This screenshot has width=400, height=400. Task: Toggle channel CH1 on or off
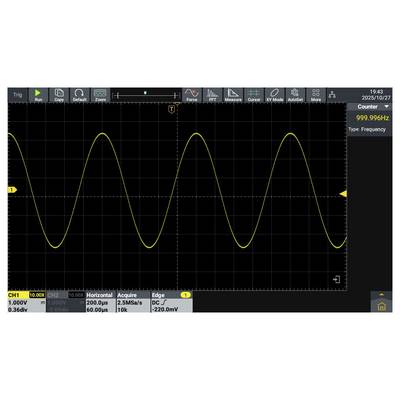pos(26,302)
